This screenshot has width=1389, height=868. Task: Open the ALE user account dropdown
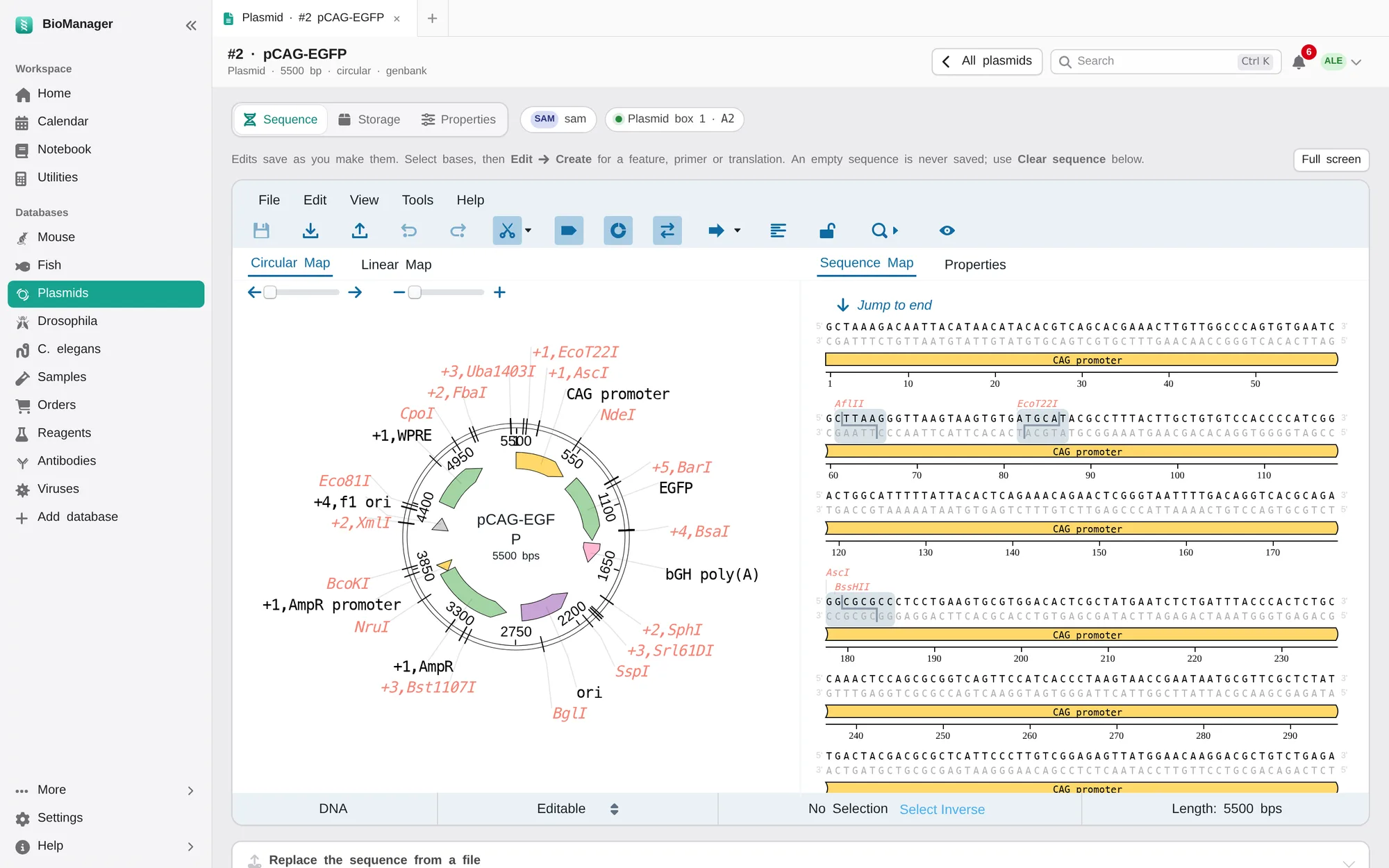click(x=1341, y=61)
